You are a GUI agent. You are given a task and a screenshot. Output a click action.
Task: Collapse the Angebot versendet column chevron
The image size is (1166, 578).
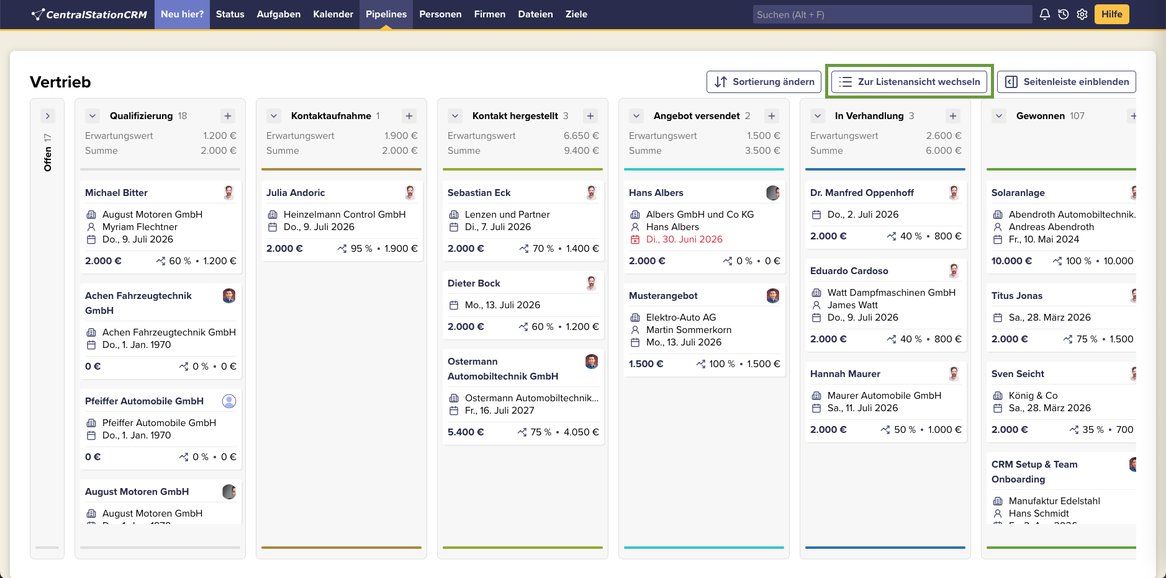tap(636, 116)
